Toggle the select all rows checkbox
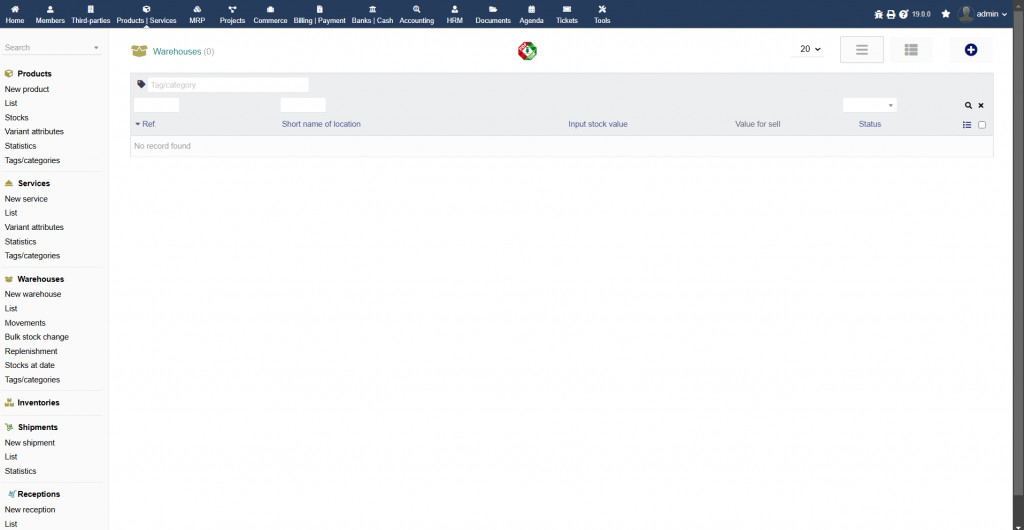Viewport: 1024px width, 530px height. tap(982, 125)
